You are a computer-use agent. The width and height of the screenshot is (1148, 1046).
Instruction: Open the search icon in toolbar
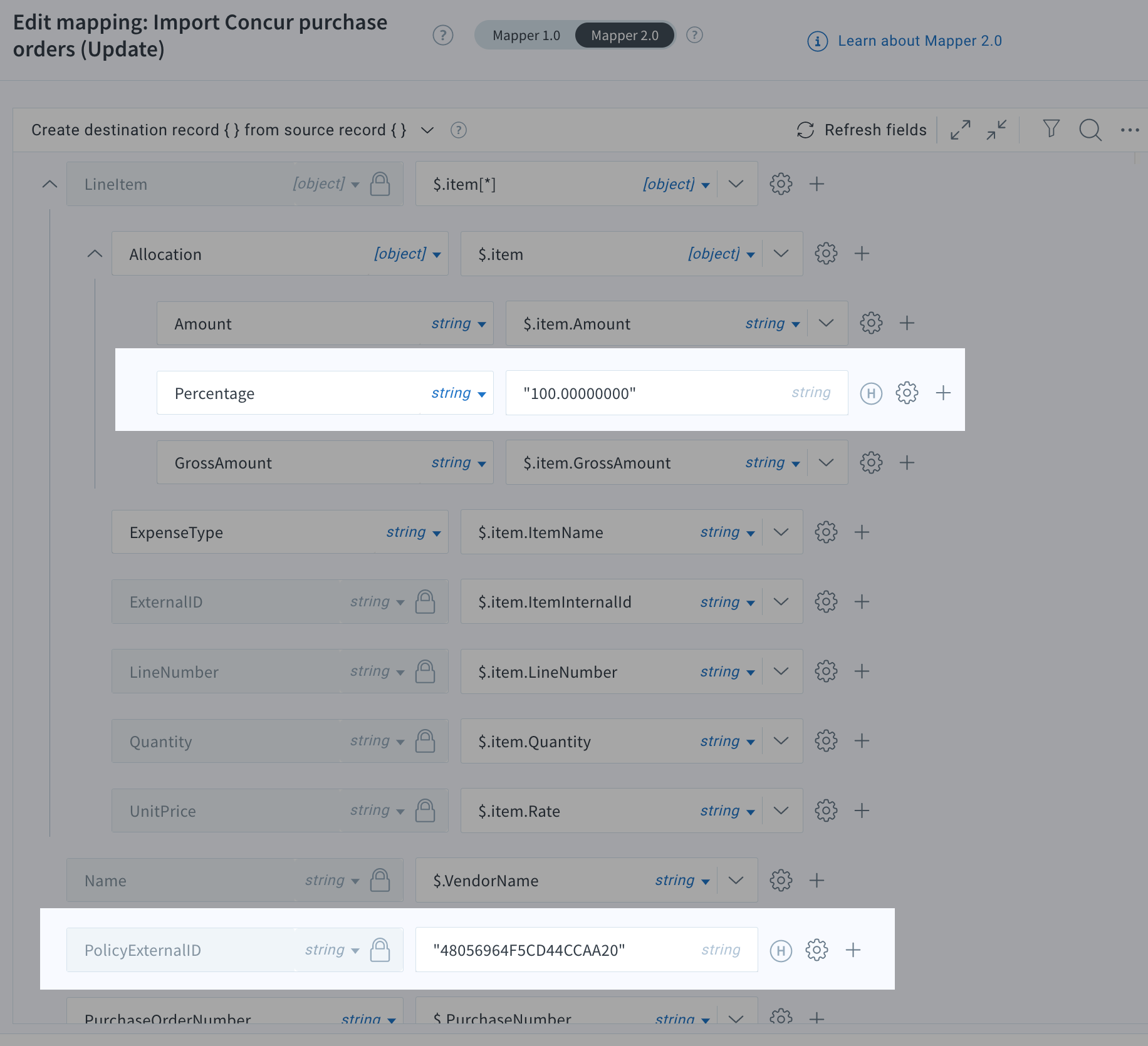pyautogui.click(x=1090, y=130)
